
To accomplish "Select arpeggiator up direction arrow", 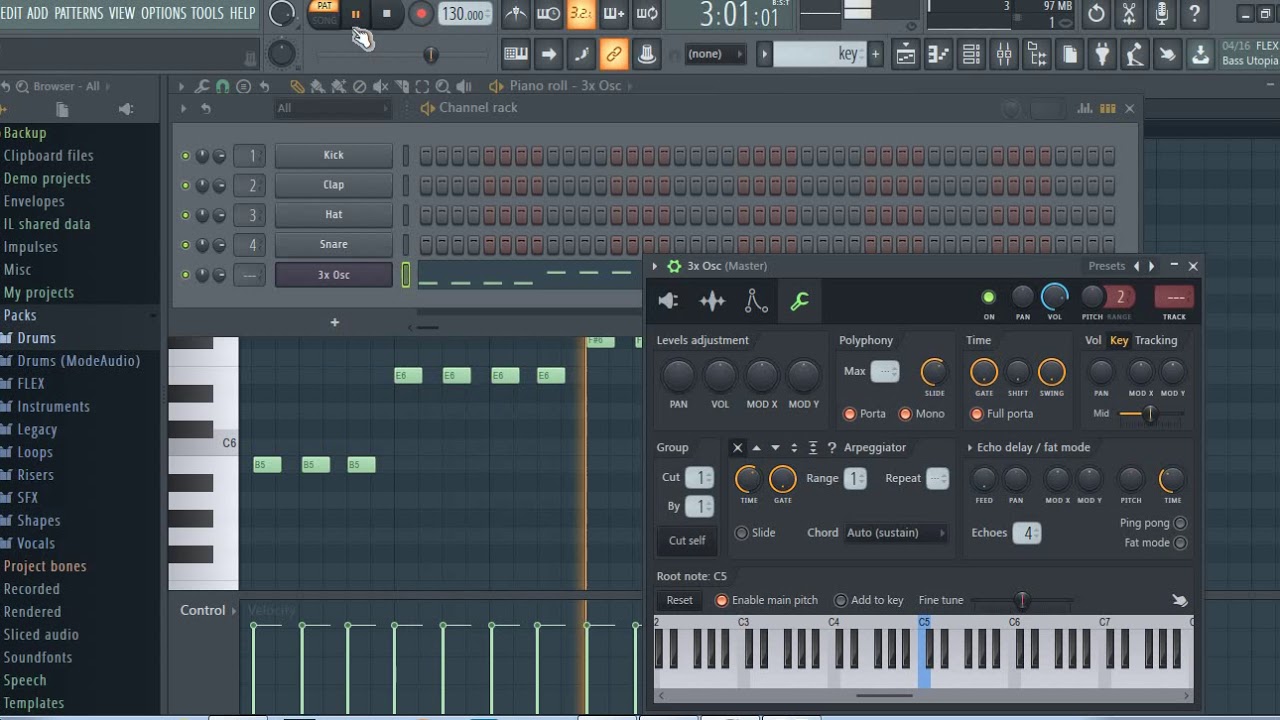I will pos(756,448).
